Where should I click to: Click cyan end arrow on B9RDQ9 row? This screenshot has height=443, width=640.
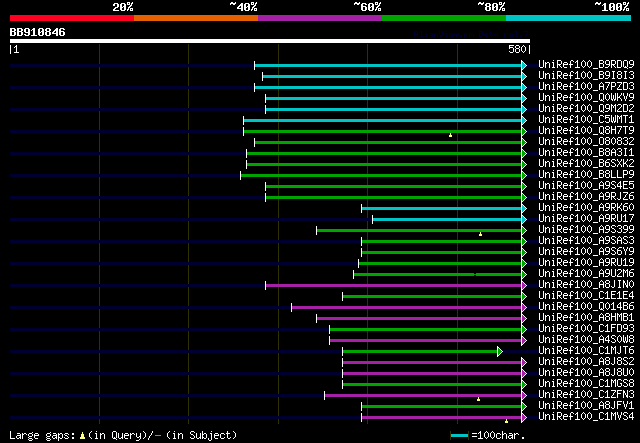click(524, 65)
